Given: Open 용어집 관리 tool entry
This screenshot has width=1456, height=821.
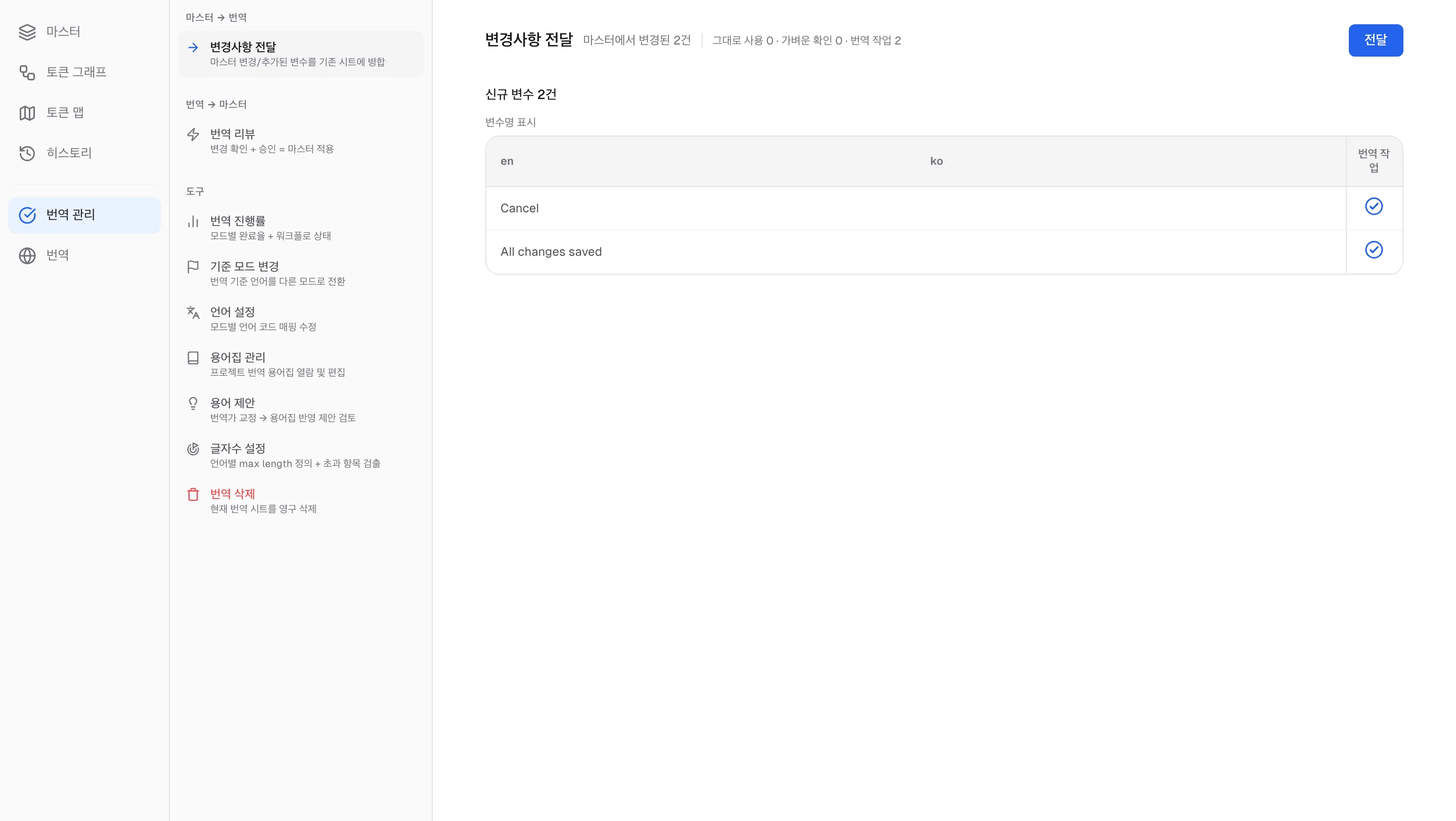Looking at the screenshot, I should coord(301,364).
